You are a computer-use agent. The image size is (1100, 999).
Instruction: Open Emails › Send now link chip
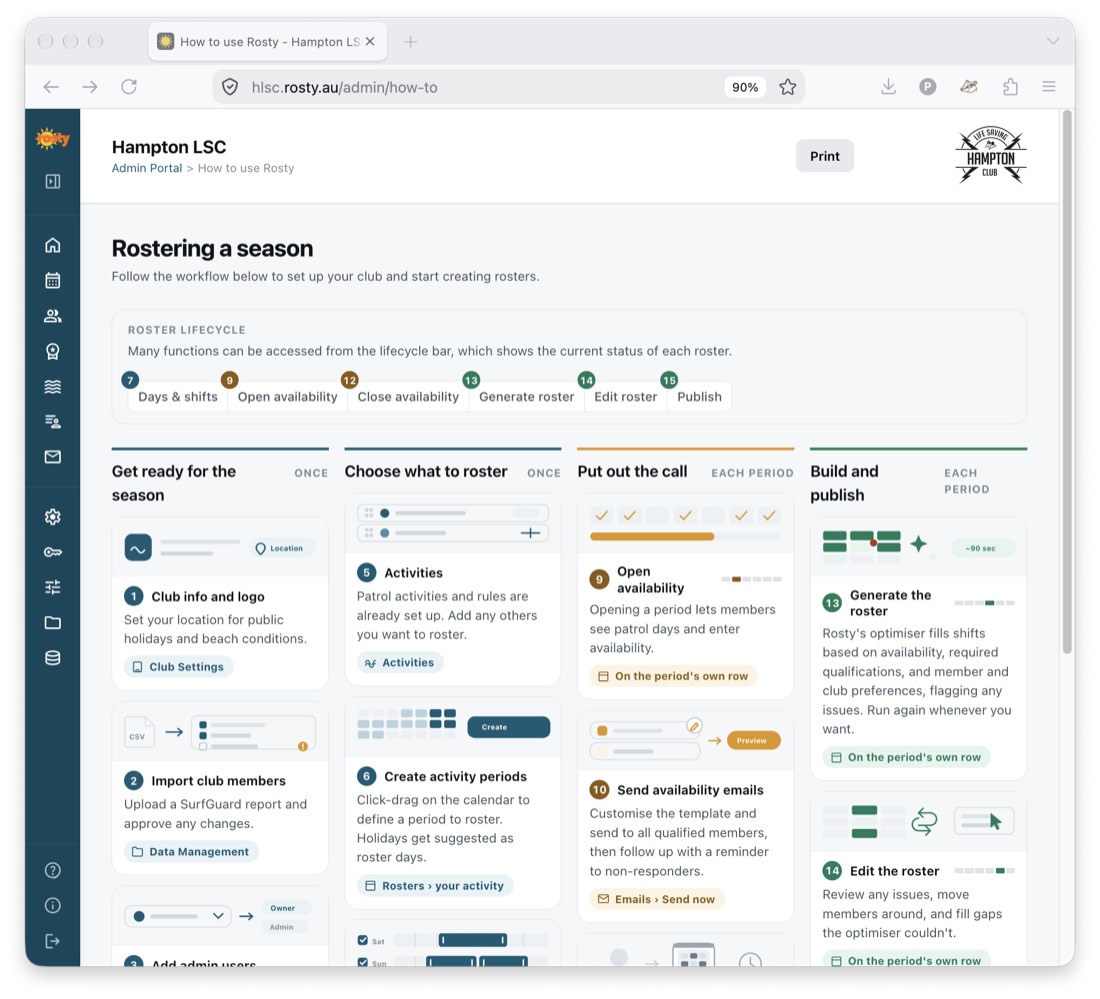657,899
